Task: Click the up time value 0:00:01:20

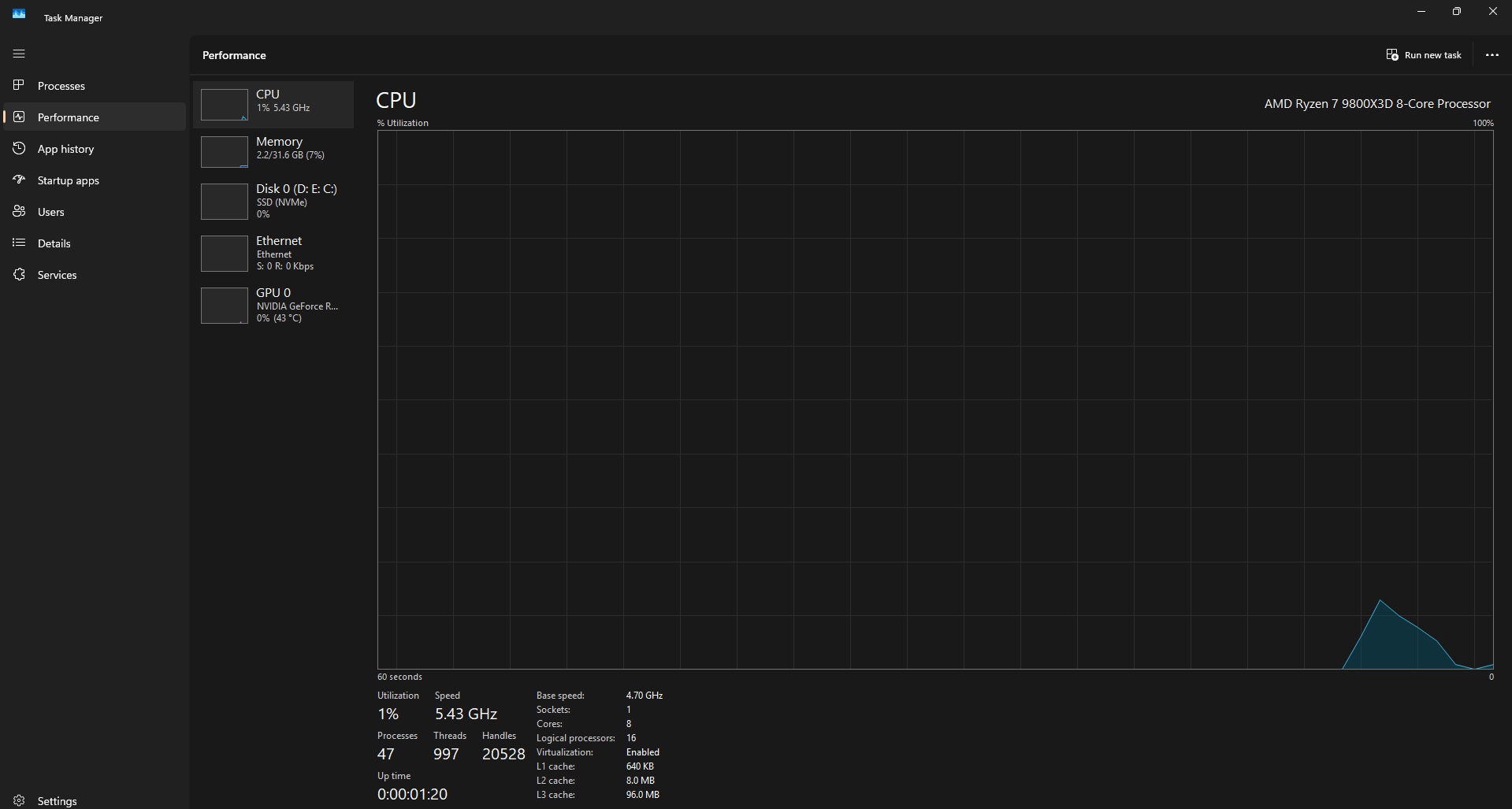Action: tap(412, 794)
